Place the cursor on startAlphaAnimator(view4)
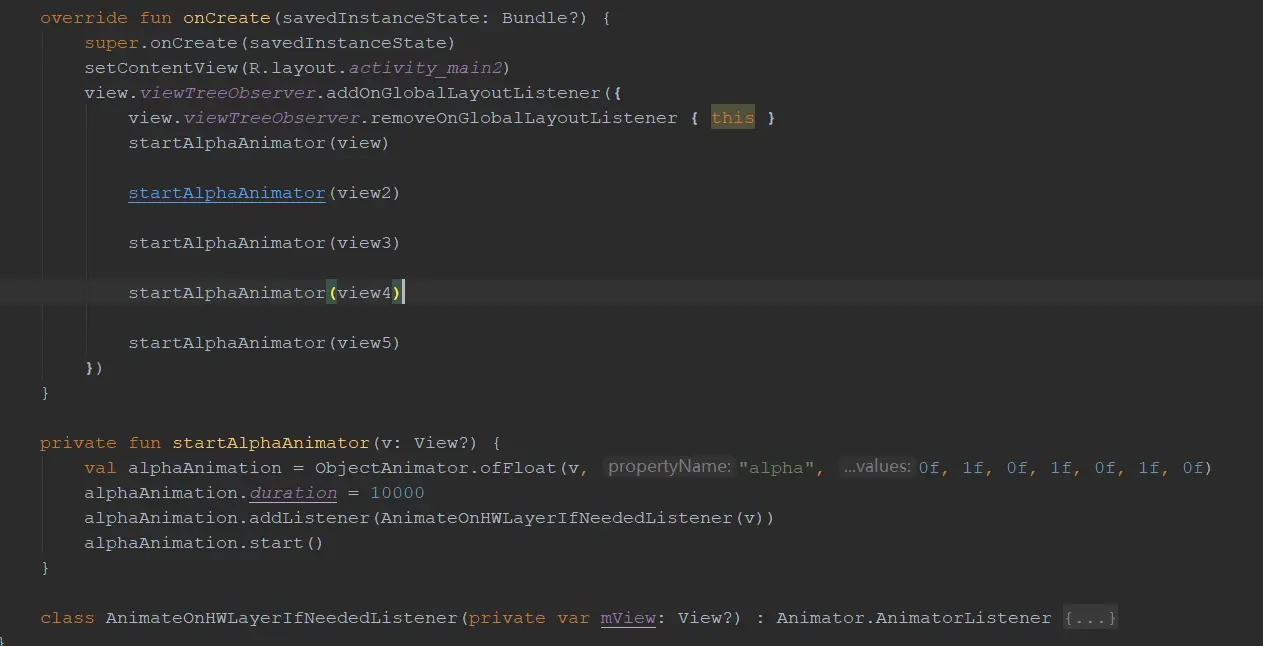This screenshot has width=1263, height=646. 264,293
